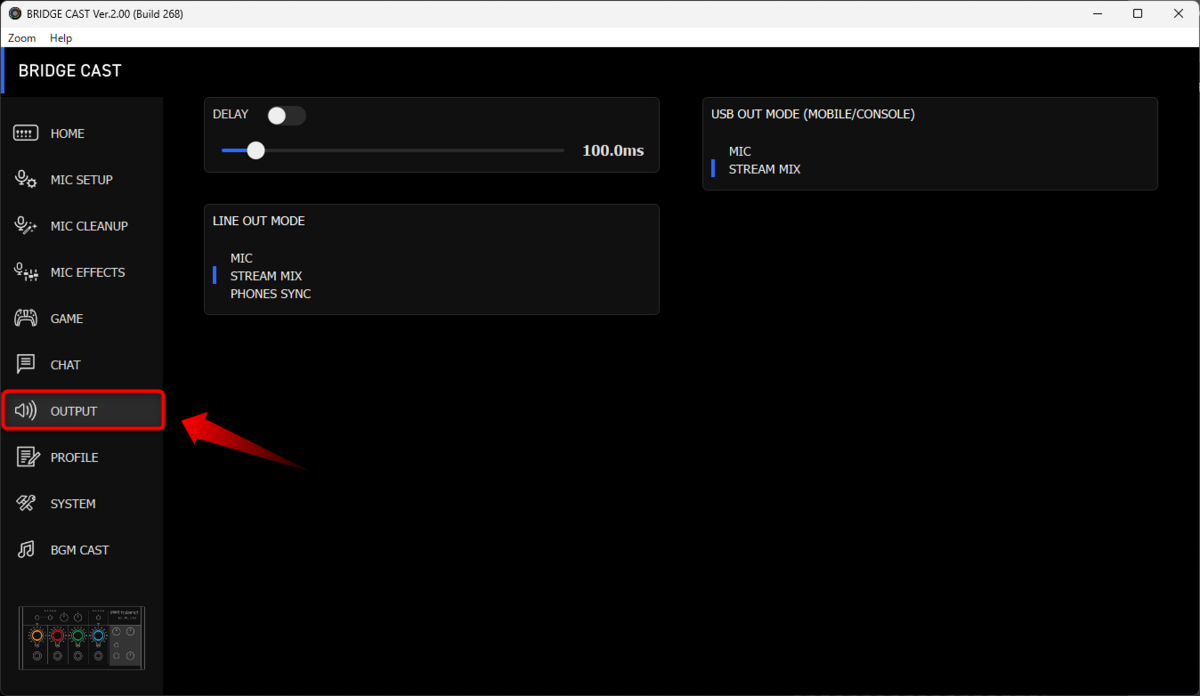Image resolution: width=1200 pixels, height=696 pixels.
Task: Click the delay slider track
Action: coord(393,150)
